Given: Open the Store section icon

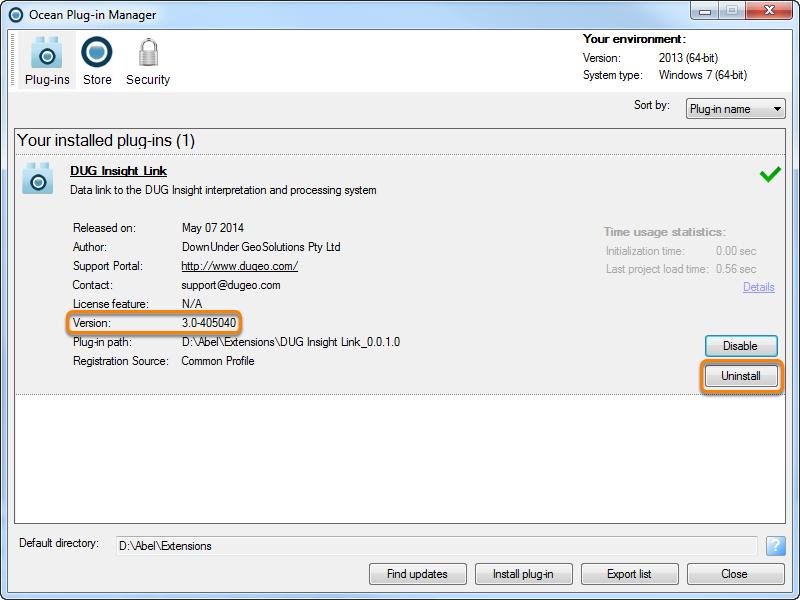Looking at the screenshot, I should click(97, 61).
